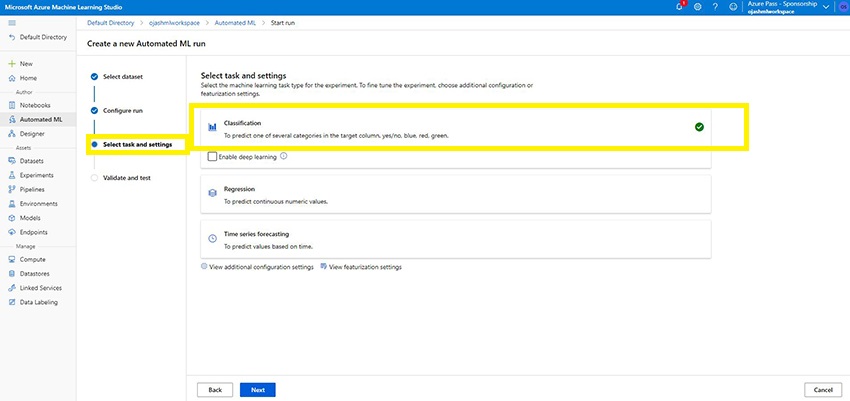
Task: Click Automated ML breadcrumb link
Action: [x=235, y=23]
